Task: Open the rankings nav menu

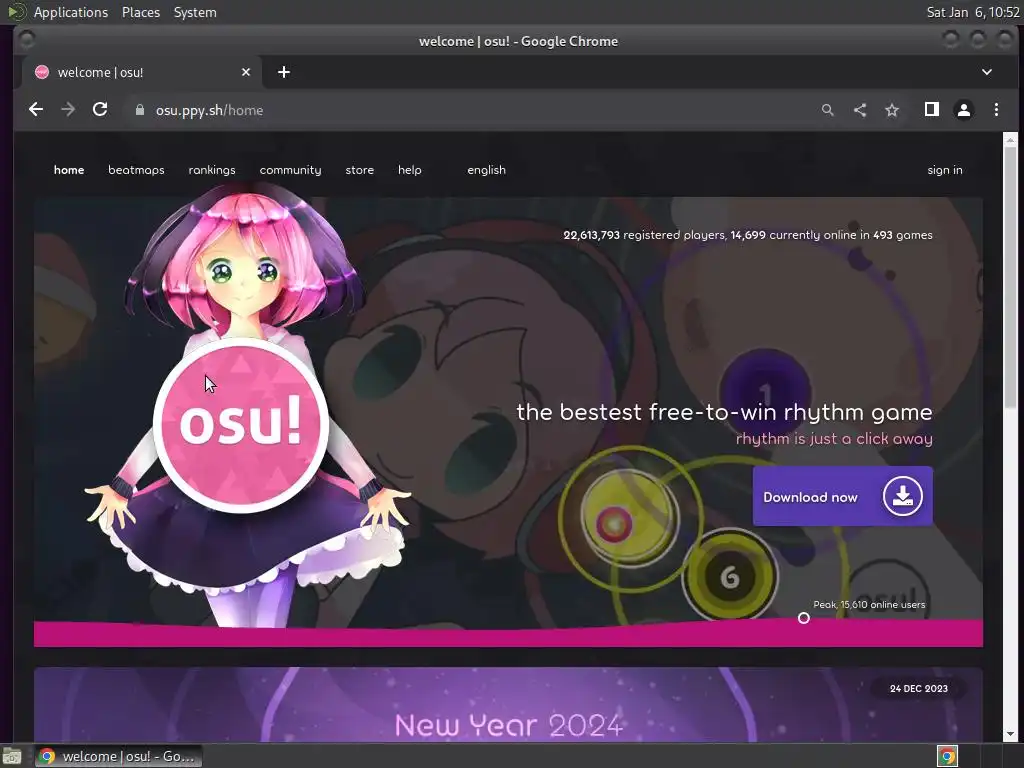Action: tap(212, 170)
